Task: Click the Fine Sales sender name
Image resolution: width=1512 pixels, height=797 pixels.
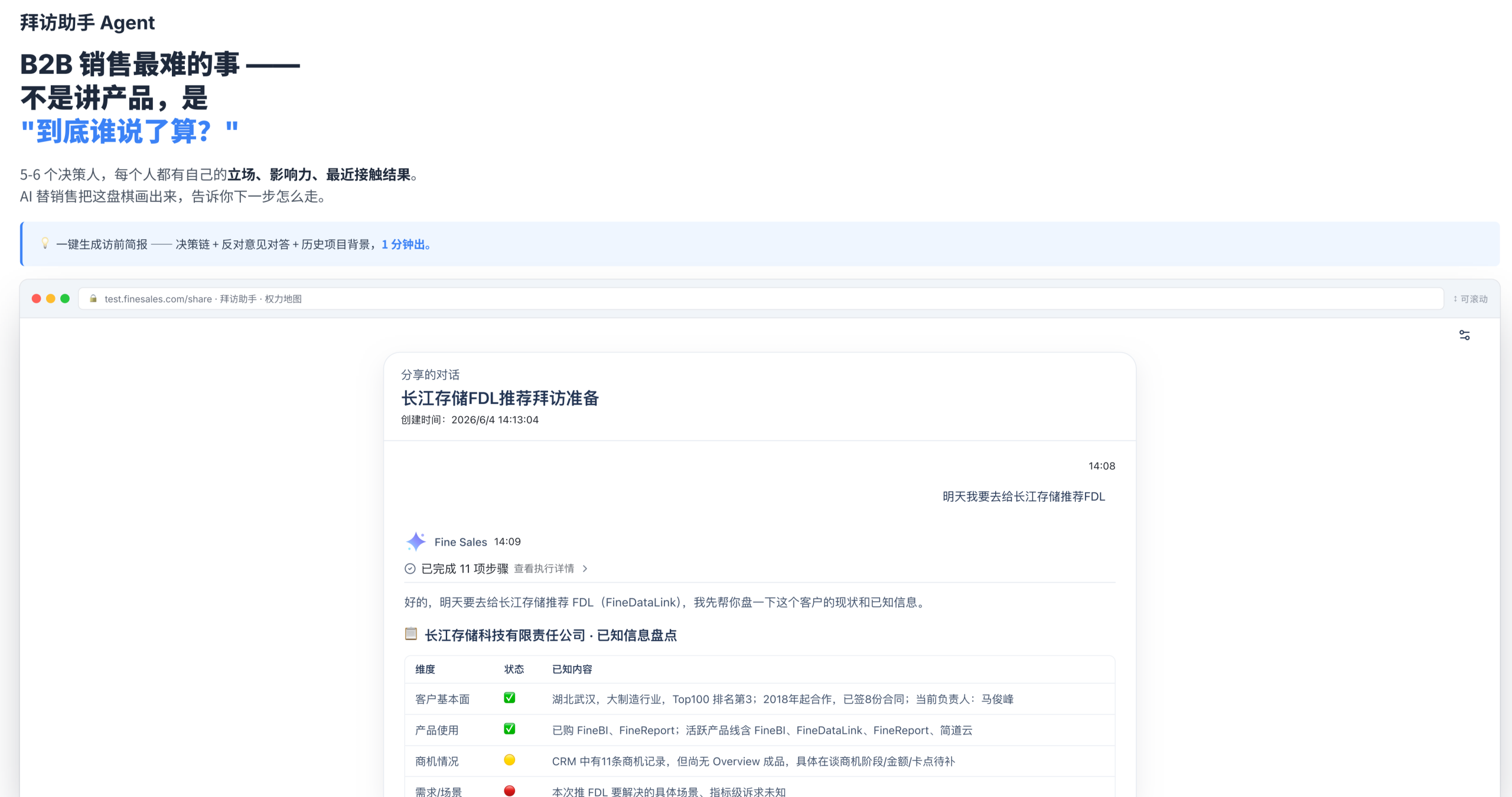Action: click(461, 542)
